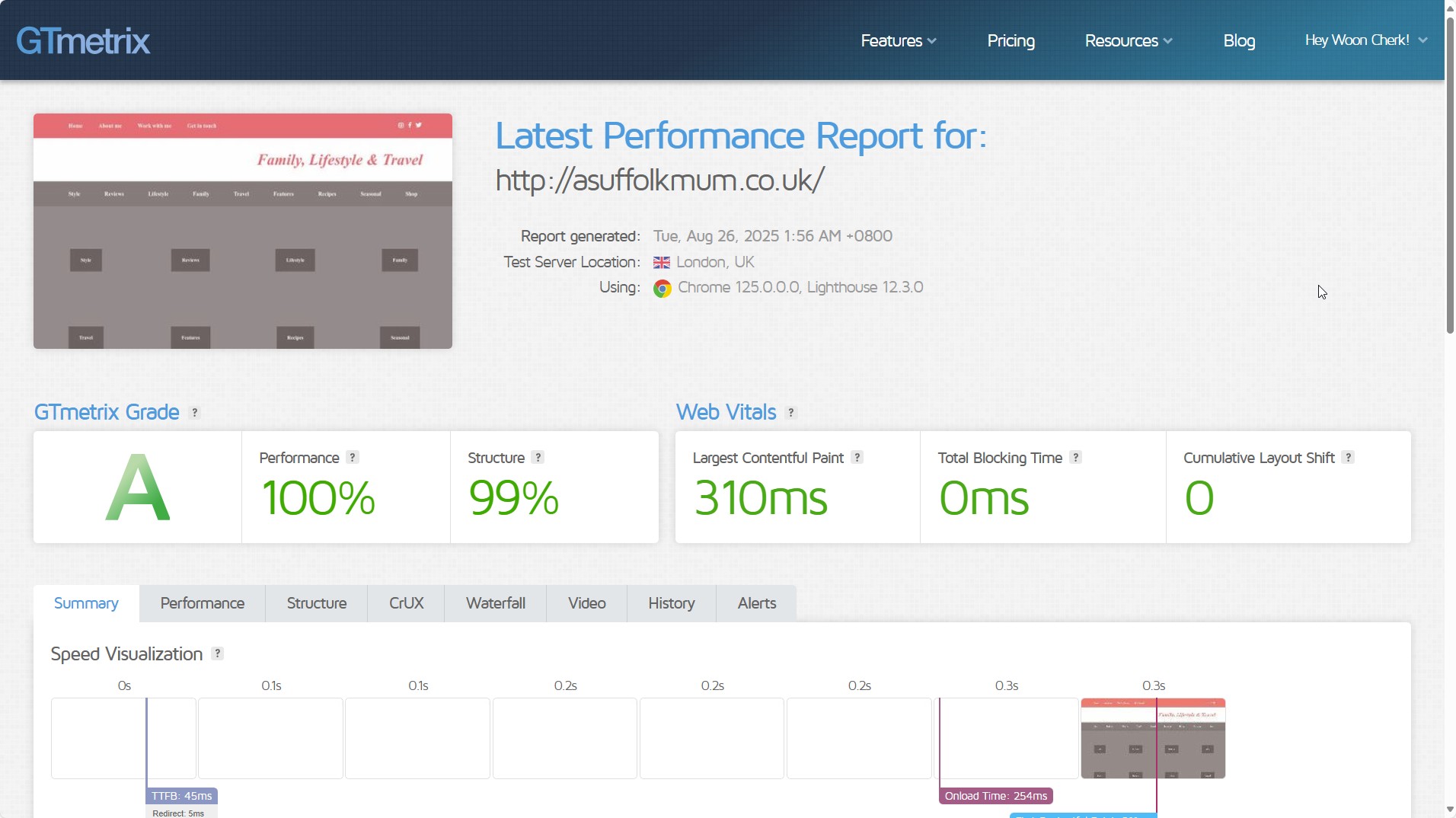The width and height of the screenshot is (1456, 818).
Task: Open help icon next to Performance score
Action: (352, 457)
